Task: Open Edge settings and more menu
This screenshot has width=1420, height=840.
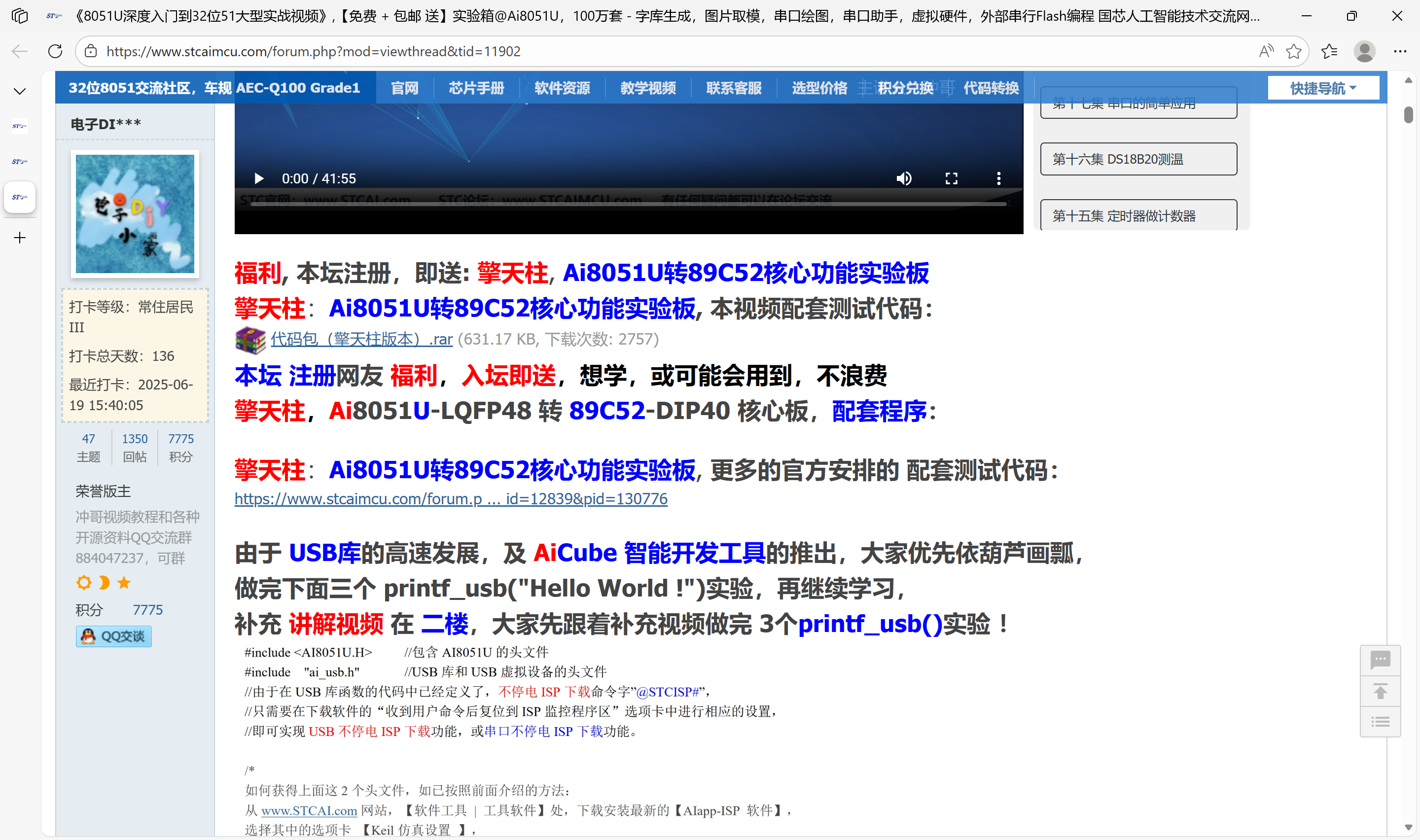Action: point(1400,51)
